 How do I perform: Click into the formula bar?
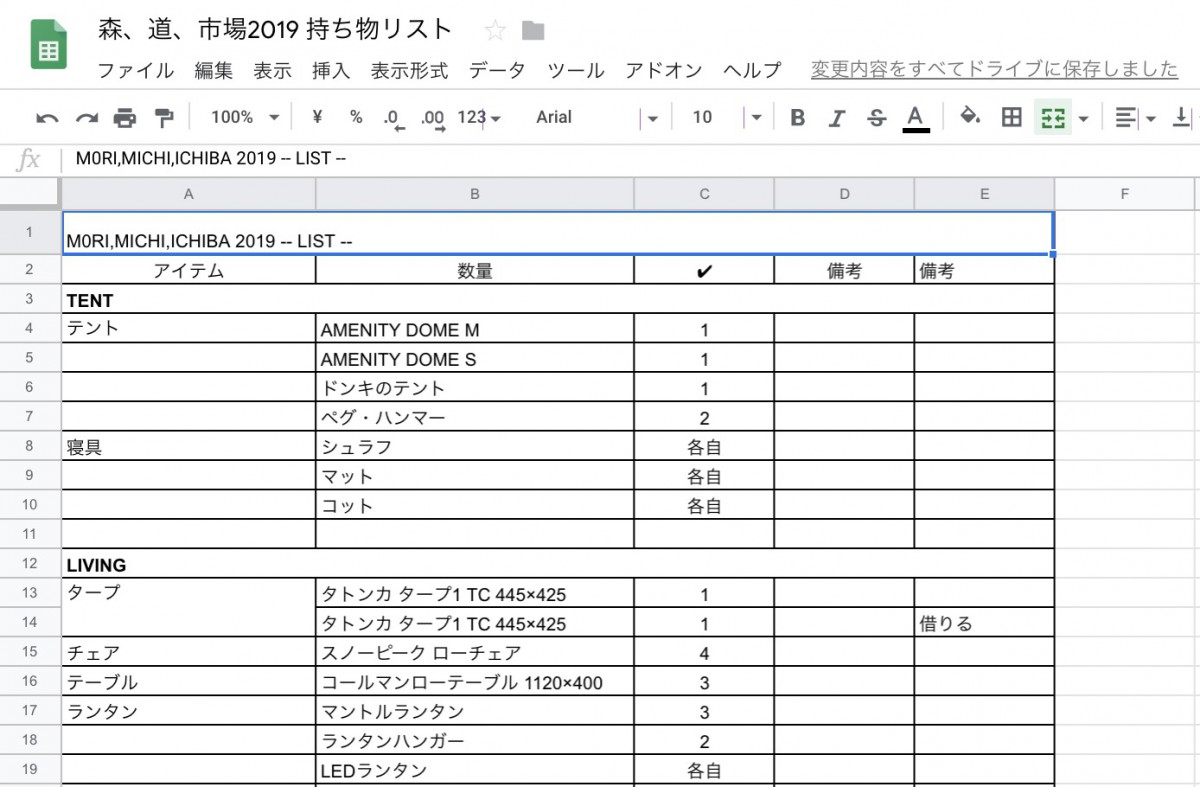[x=630, y=159]
